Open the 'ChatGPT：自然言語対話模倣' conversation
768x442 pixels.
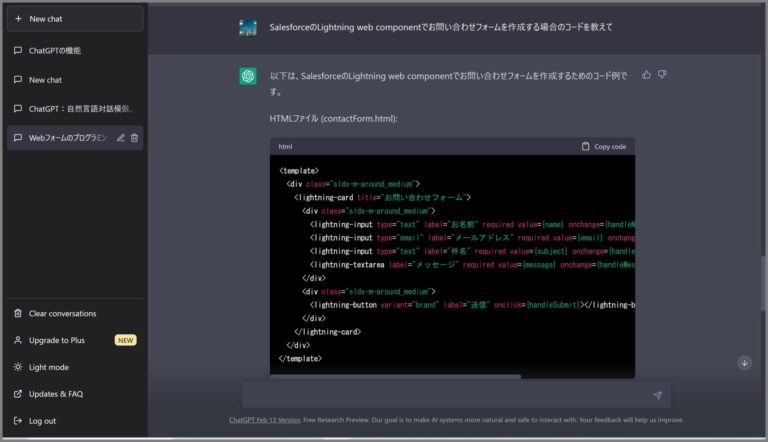(x=80, y=109)
